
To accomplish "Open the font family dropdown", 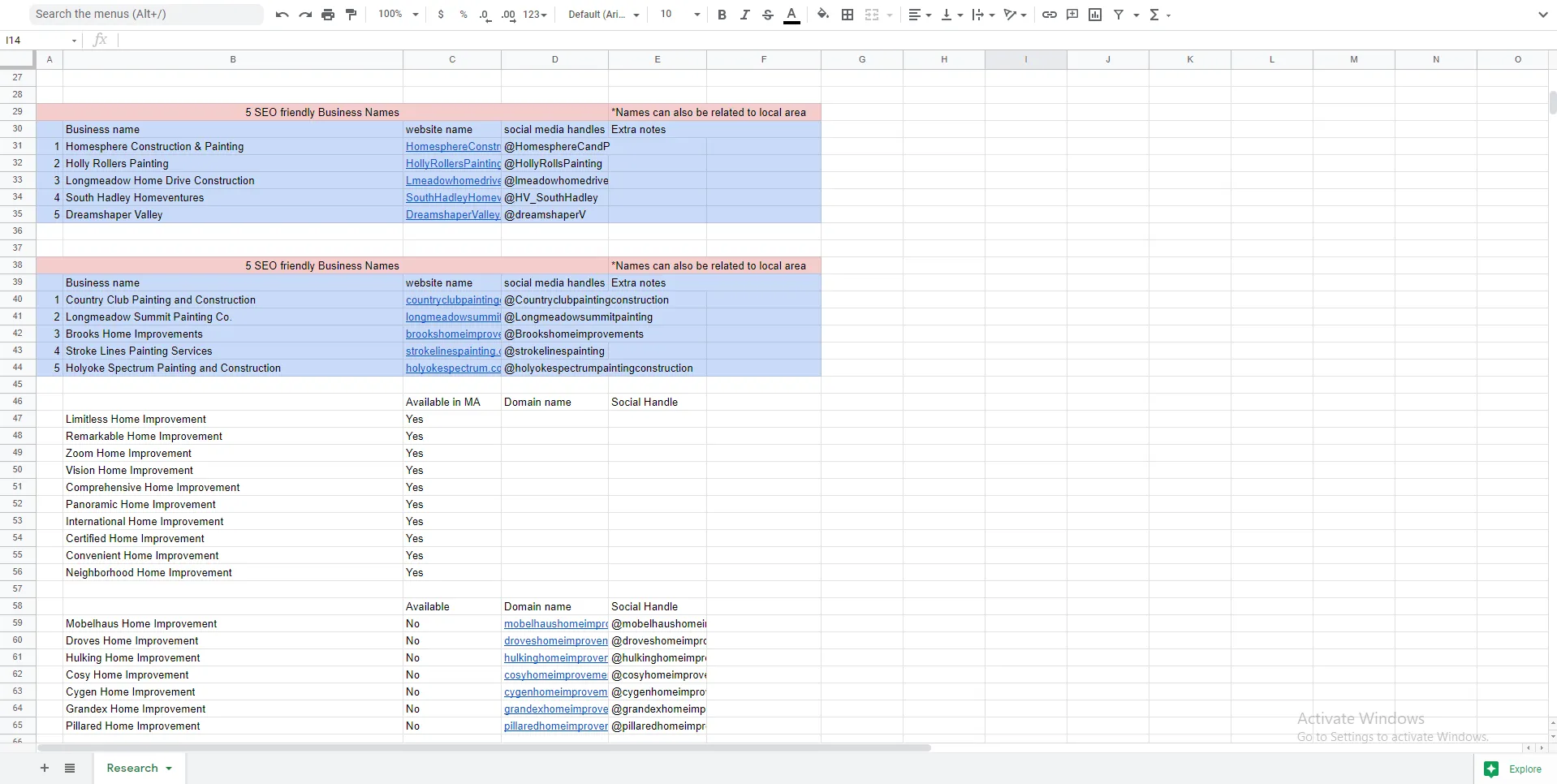I will click(604, 15).
